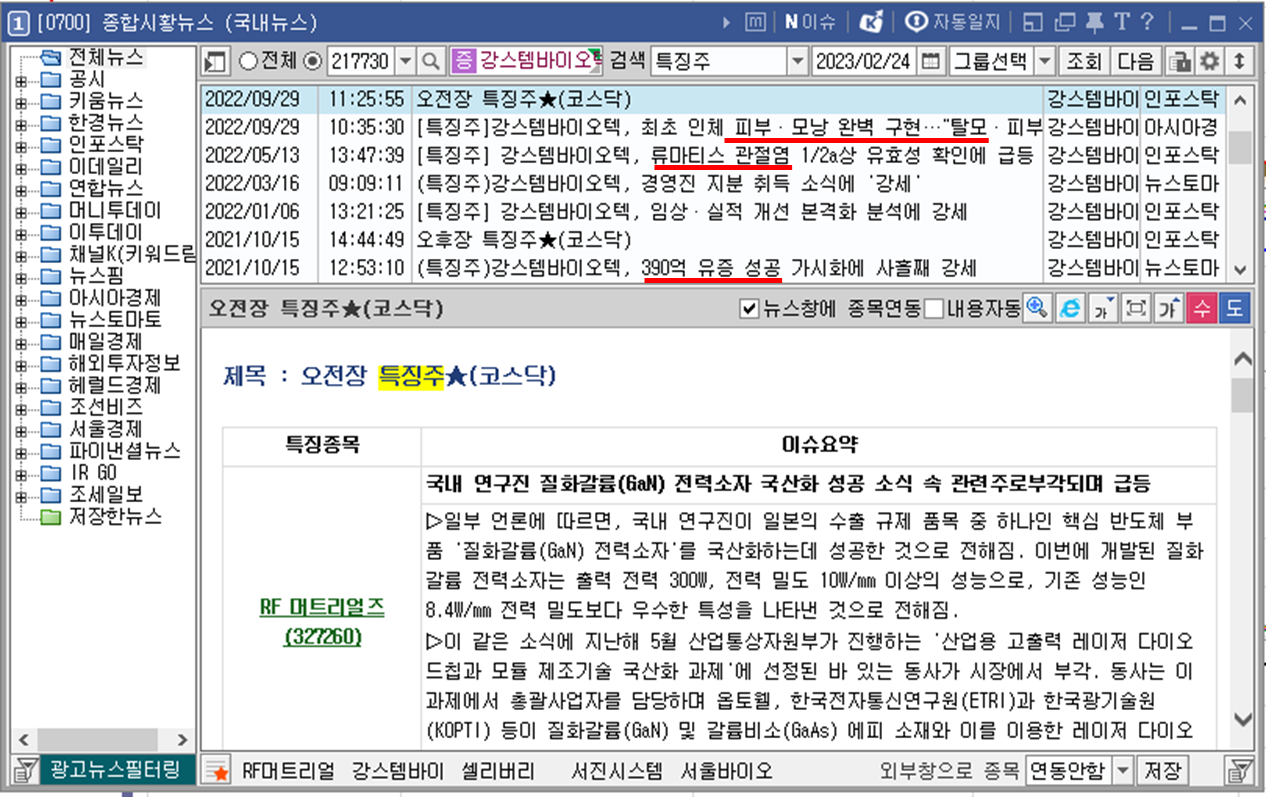Image resolution: width=1266 pixels, height=797 pixels.
Task: Click the magnifier stock search icon
Action: [430, 61]
